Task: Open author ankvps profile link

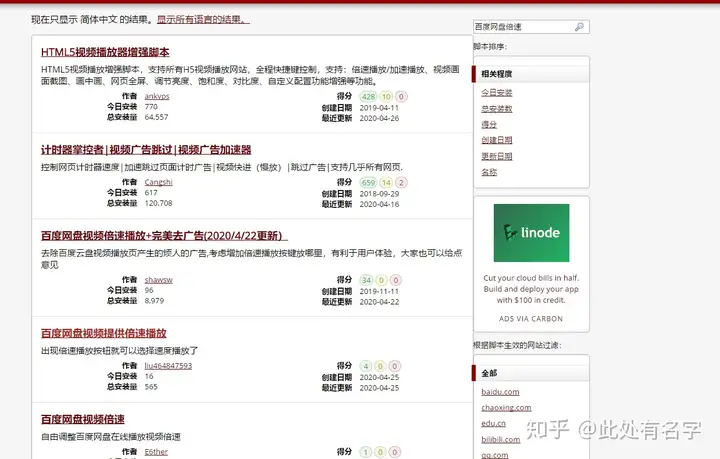Action: (x=157, y=96)
